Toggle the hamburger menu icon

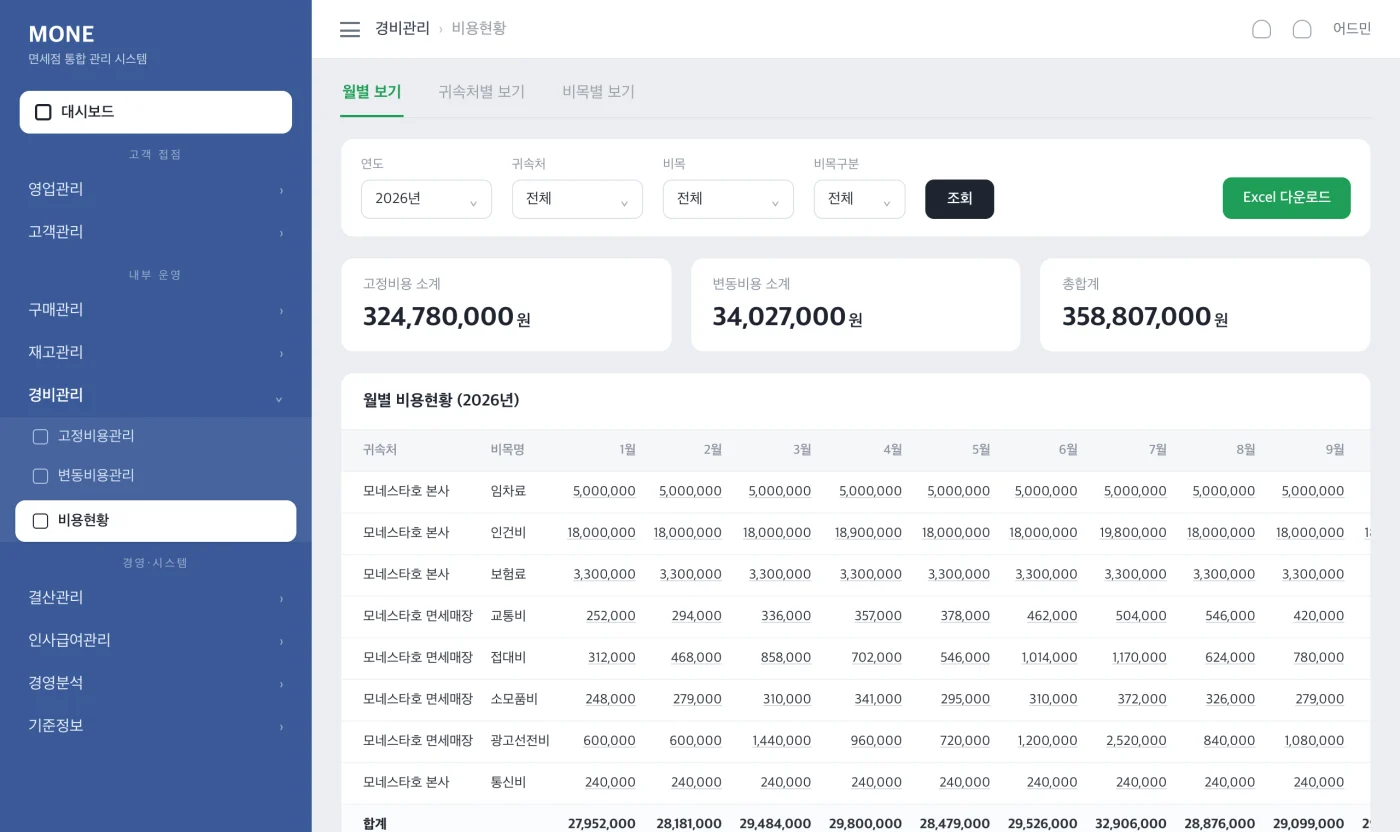click(349, 29)
